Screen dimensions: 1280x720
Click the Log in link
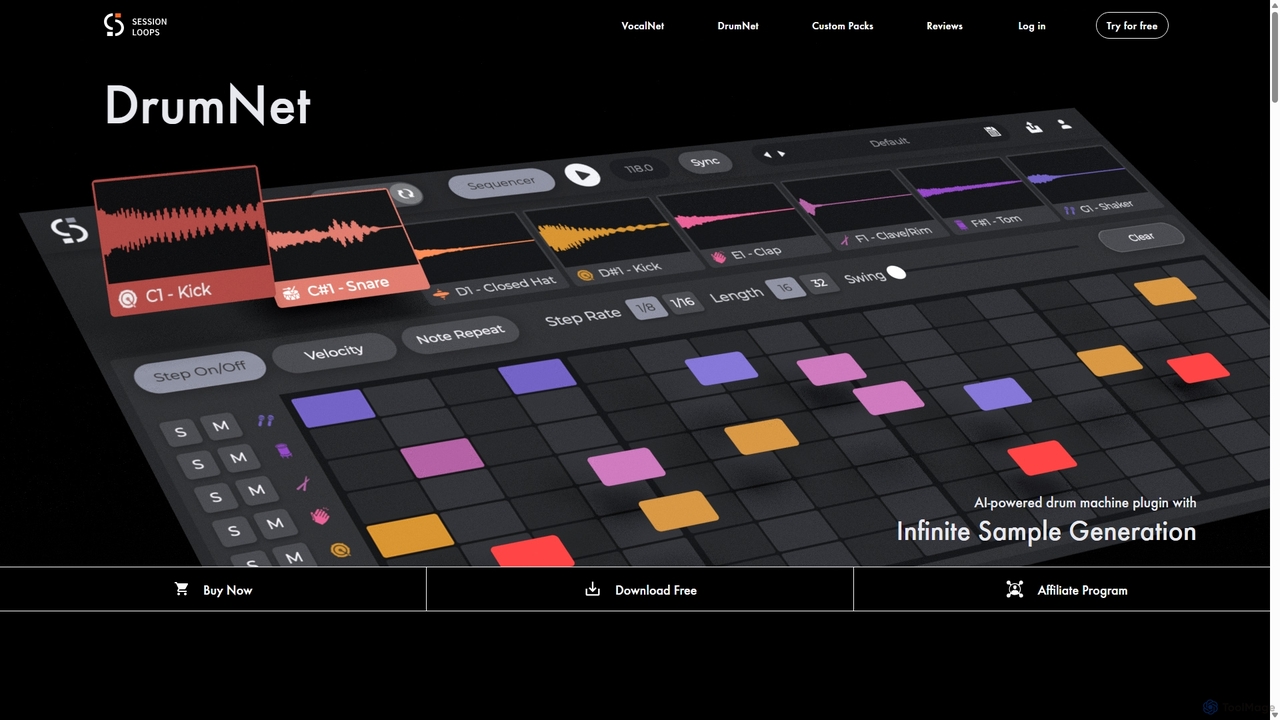pos(1032,26)
